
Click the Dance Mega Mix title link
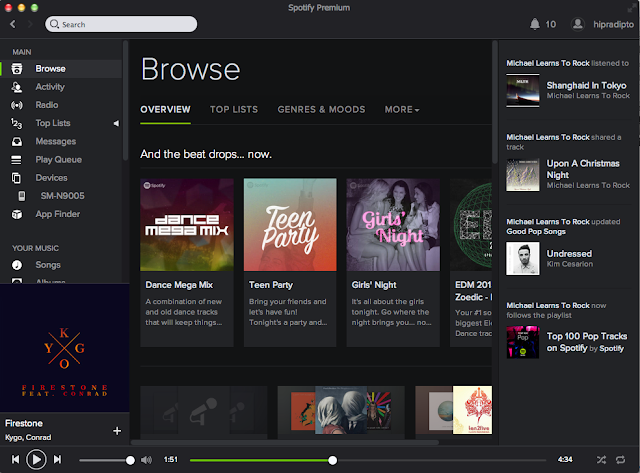179,285
